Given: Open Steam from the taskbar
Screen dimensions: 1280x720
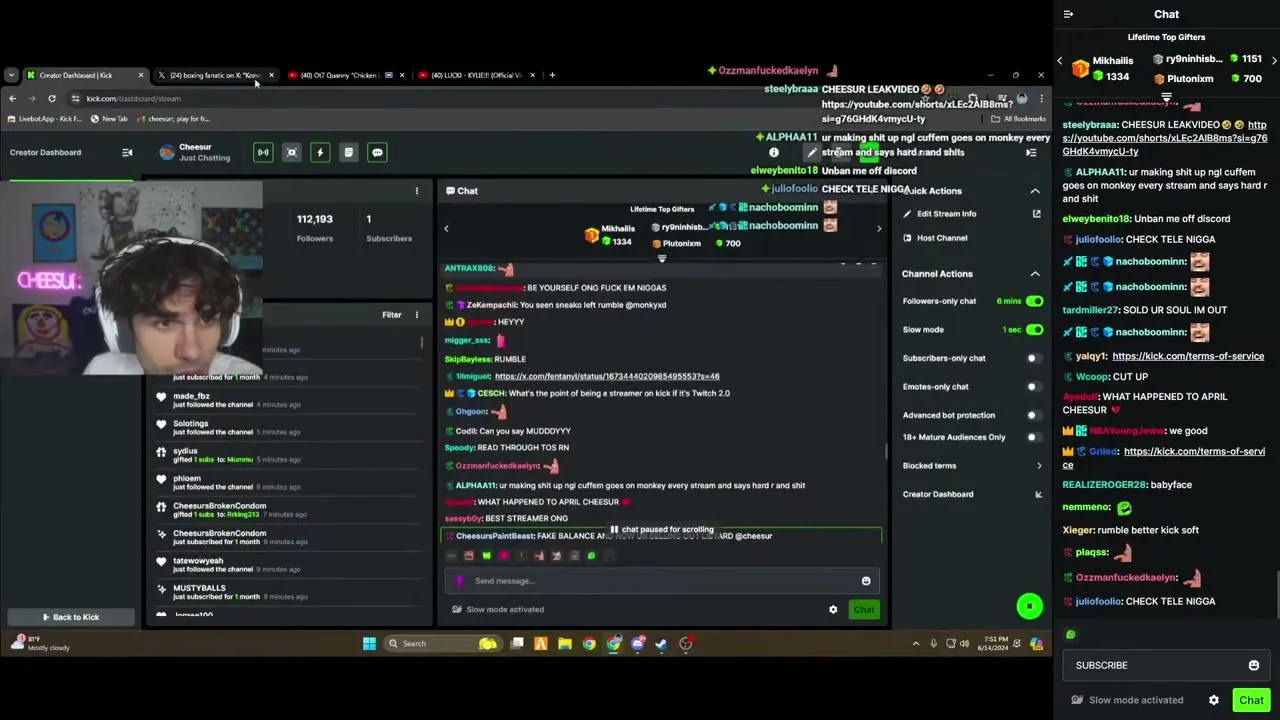Looking at the screenshot, I should (661, 643).
